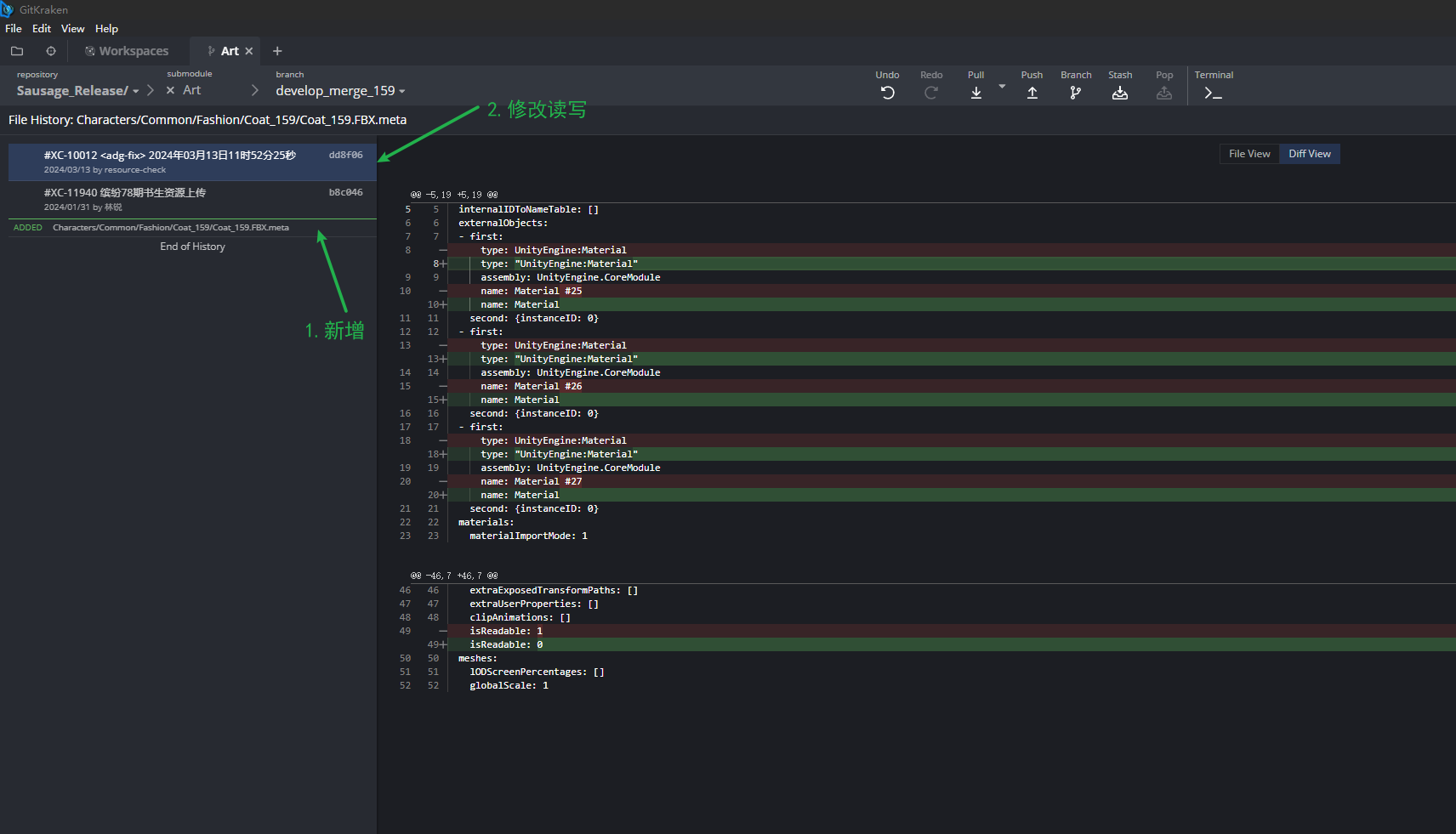Click the Stash changes icon
The image size is (1456, 834).
point(1119,92)
